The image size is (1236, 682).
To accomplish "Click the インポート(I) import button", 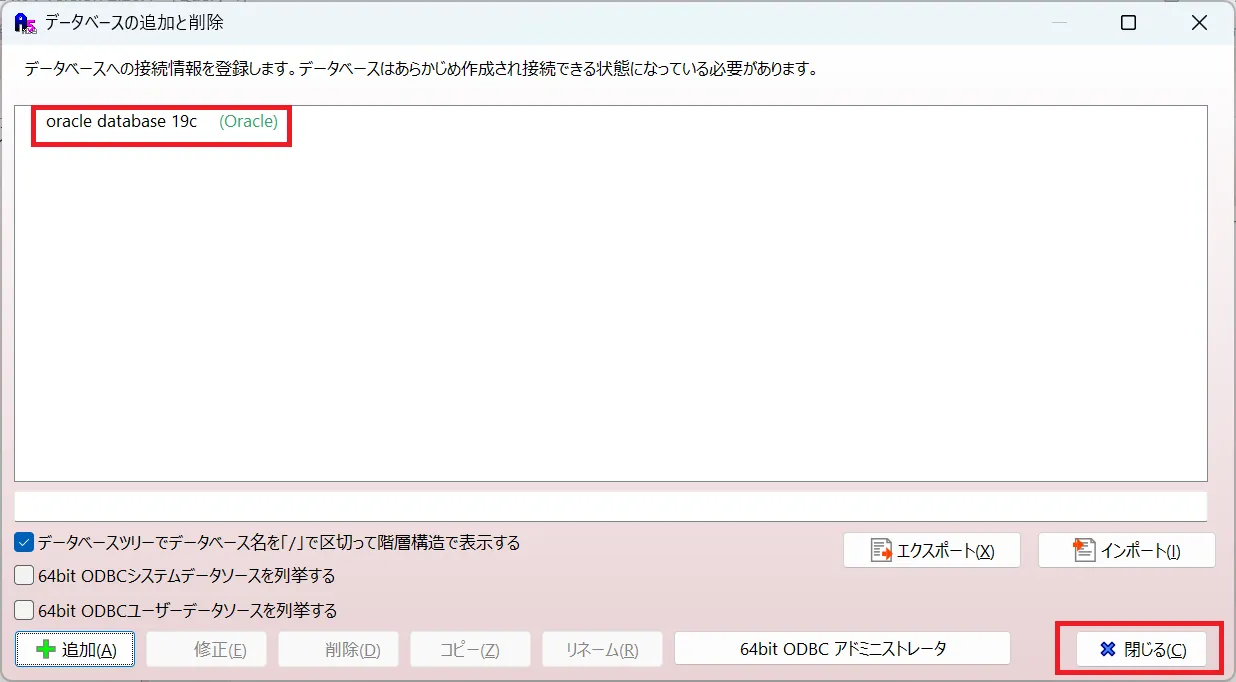I will pos(1127,550).
